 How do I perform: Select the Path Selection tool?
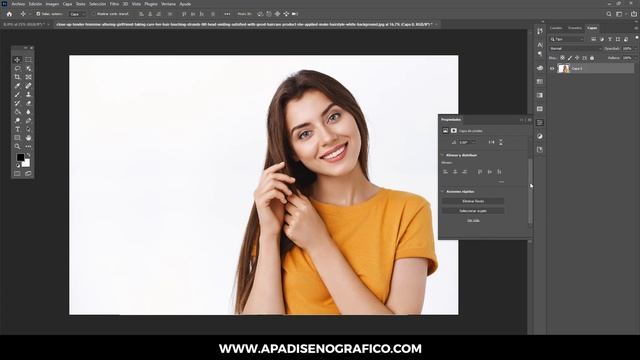[28, 129]
